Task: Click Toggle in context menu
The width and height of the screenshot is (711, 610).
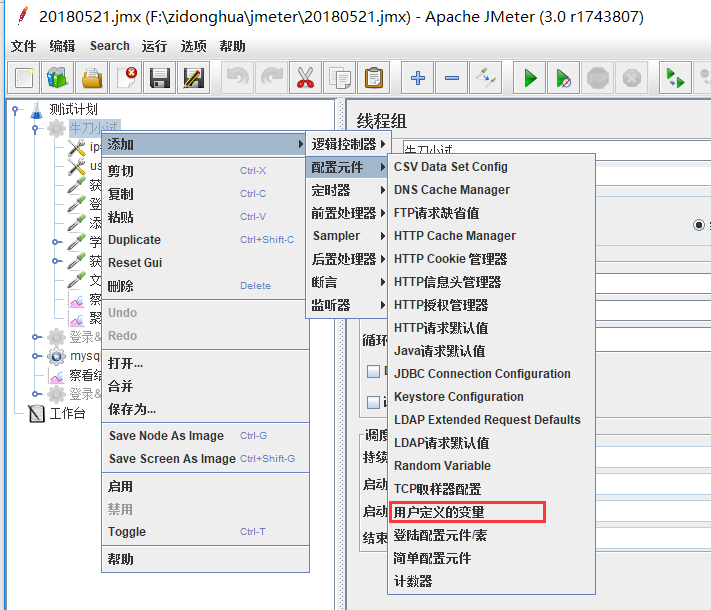Action: tap(206, 532)
